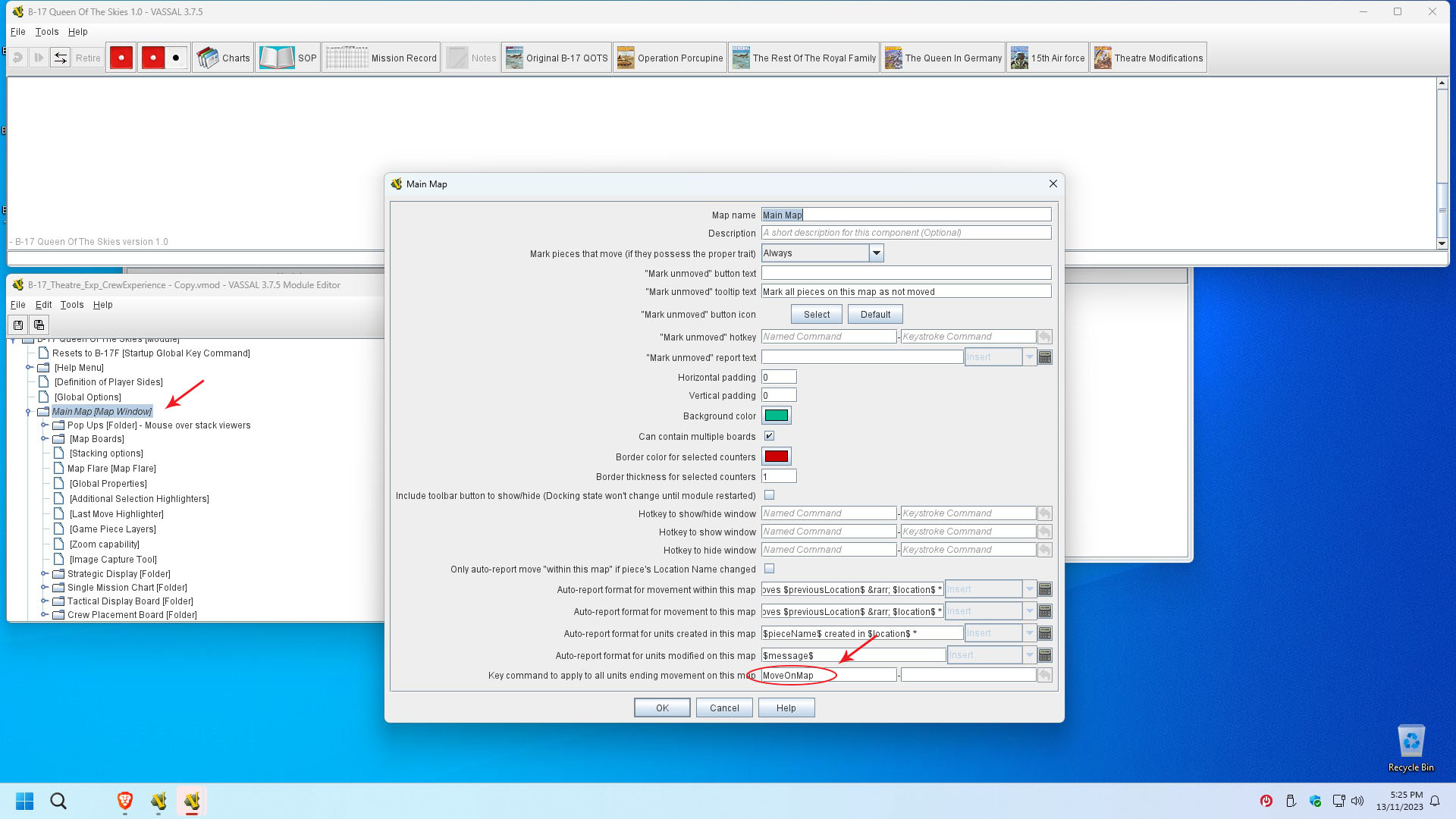The image size is (1456, 819).
Task: Open the SOP book button
Action: [x=287, y=58]
